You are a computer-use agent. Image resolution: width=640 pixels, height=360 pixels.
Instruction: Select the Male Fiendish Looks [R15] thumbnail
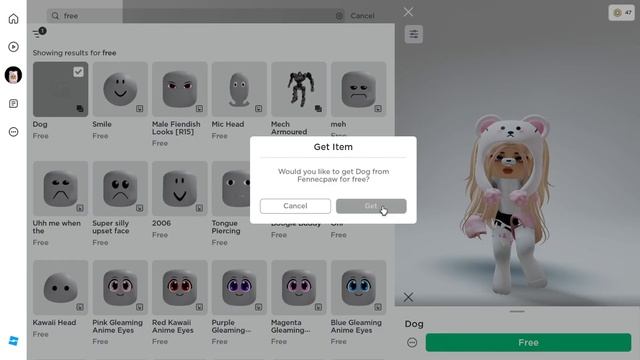[x=180, y=89]
